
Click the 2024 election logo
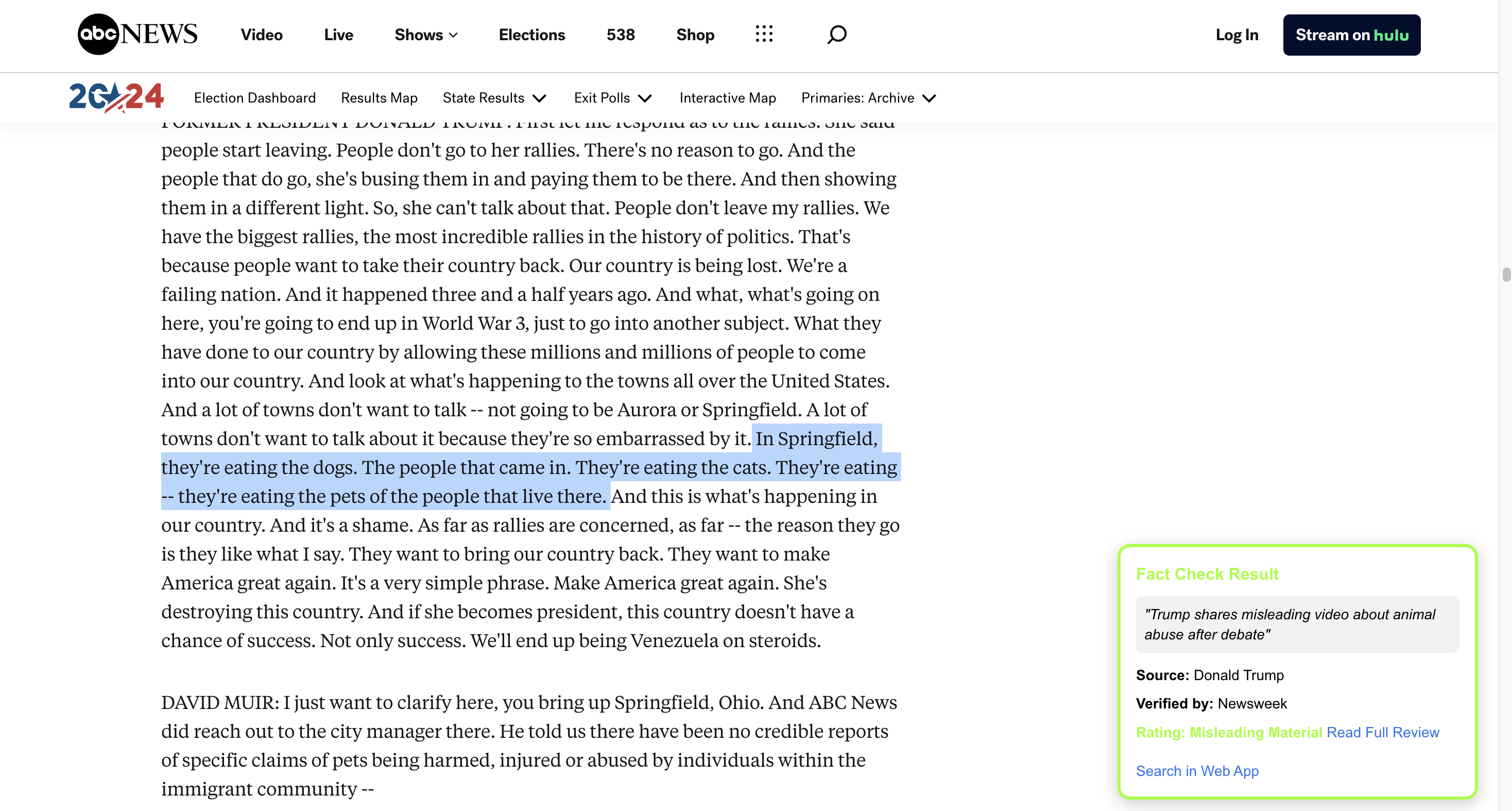(x=116, y=97)
